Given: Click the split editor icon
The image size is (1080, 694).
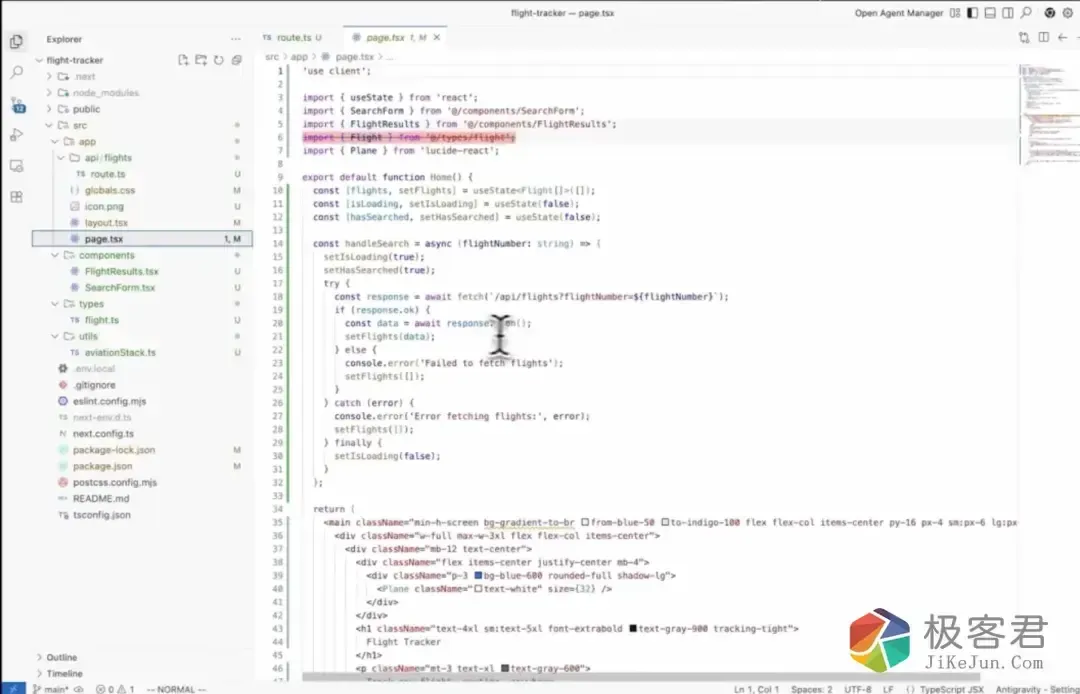Looking at the screenshot, I should coord(1042,37).
